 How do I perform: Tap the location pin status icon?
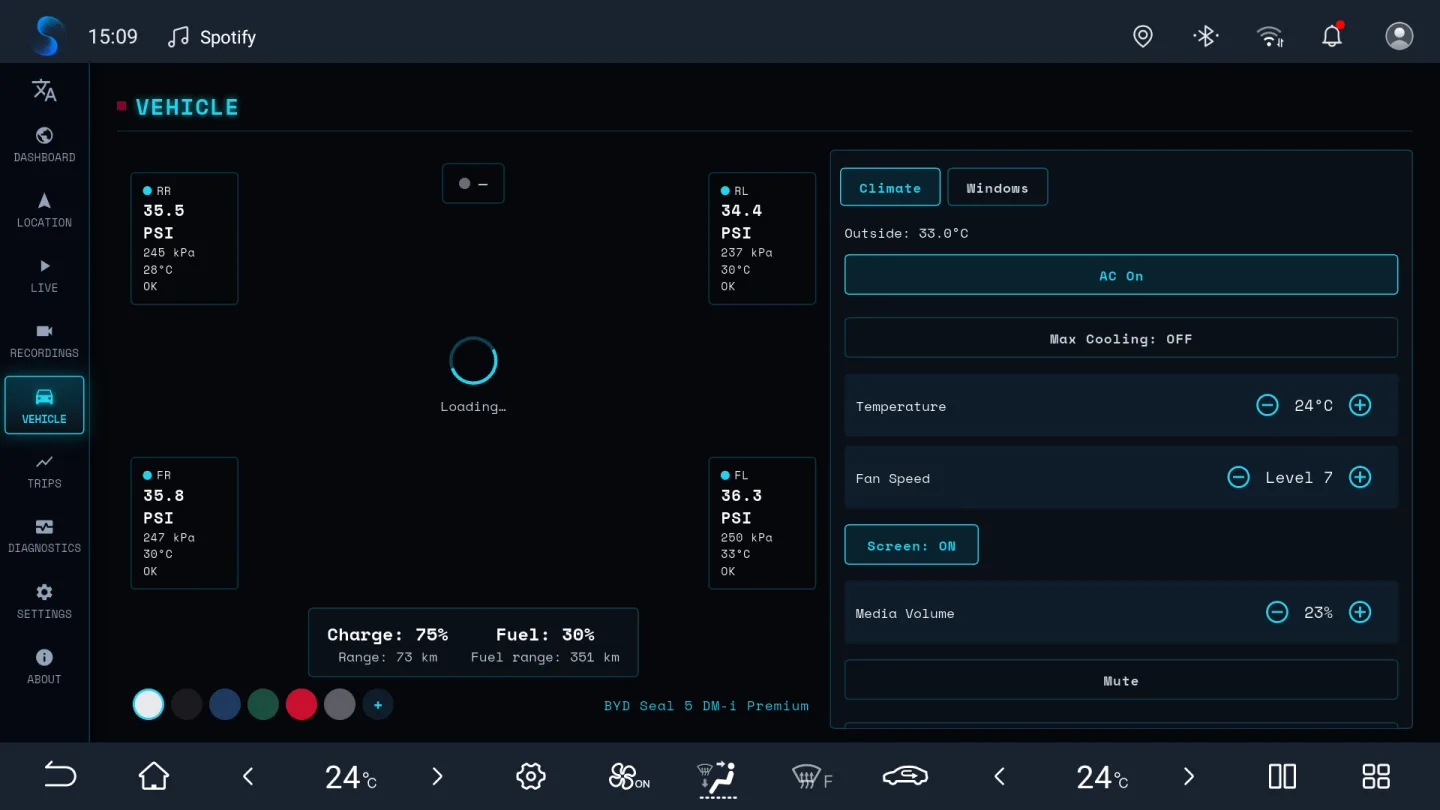point(1143,37)
